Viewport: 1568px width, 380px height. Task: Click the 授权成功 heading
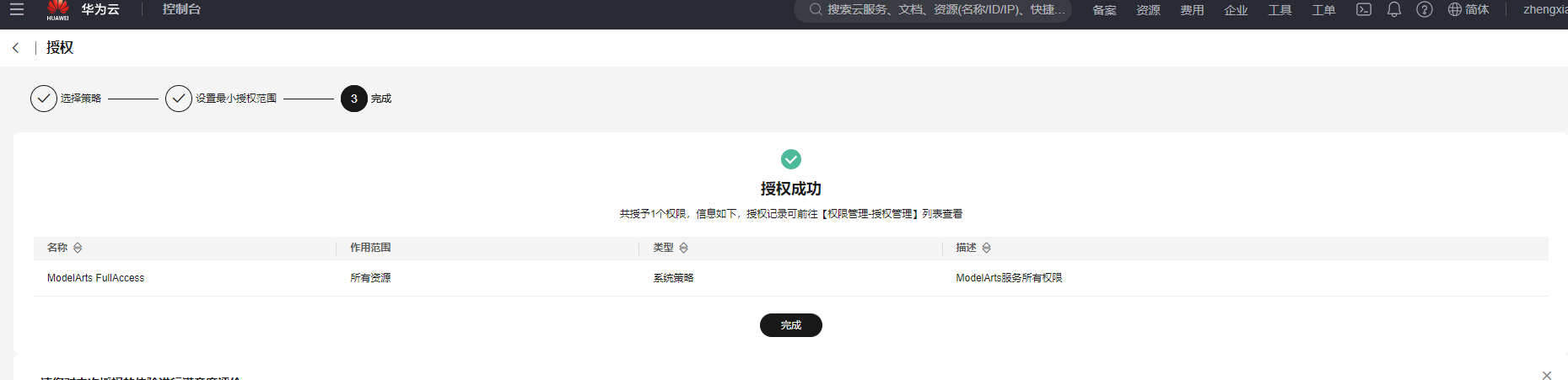[791, 189]
